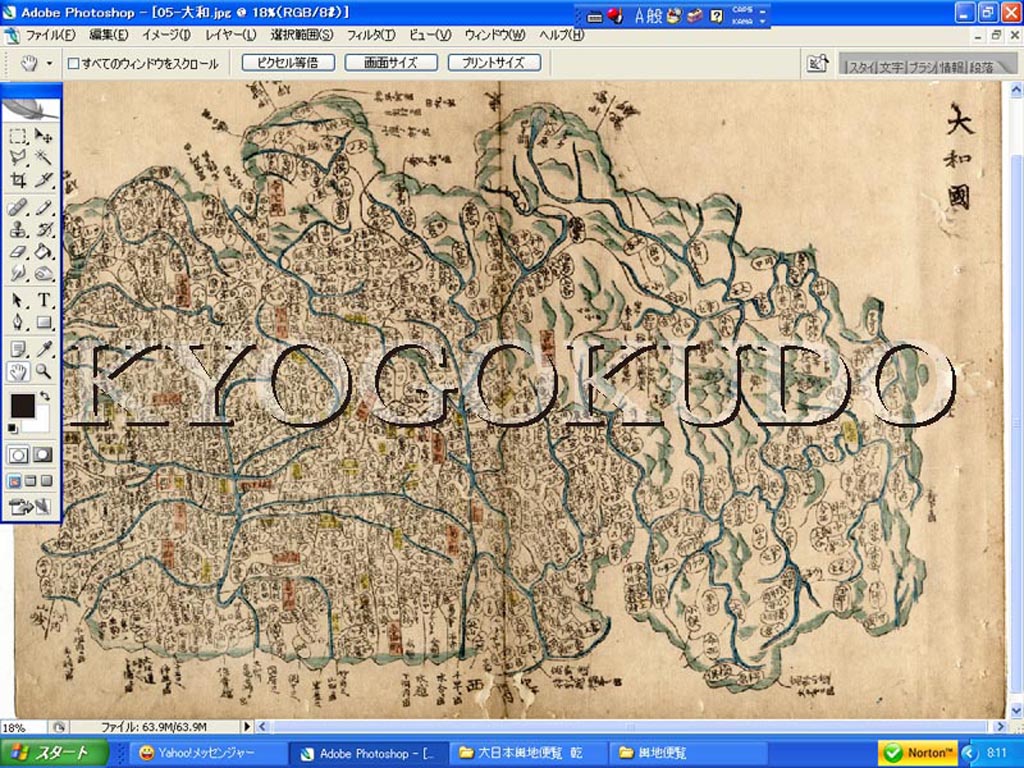Open the 選択範囲 (Select) menu
This screenshot has width=1024, height=768.
(x=302, y=35)
